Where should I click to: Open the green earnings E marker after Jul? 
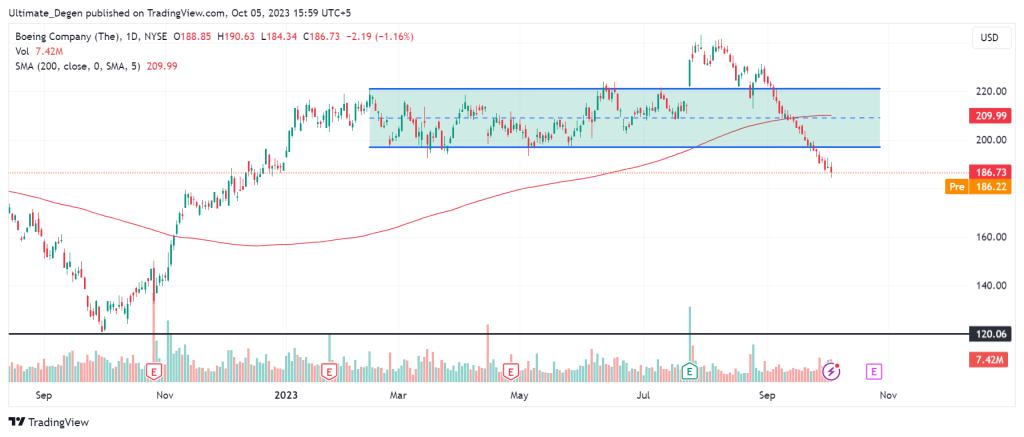click(690, 372)
